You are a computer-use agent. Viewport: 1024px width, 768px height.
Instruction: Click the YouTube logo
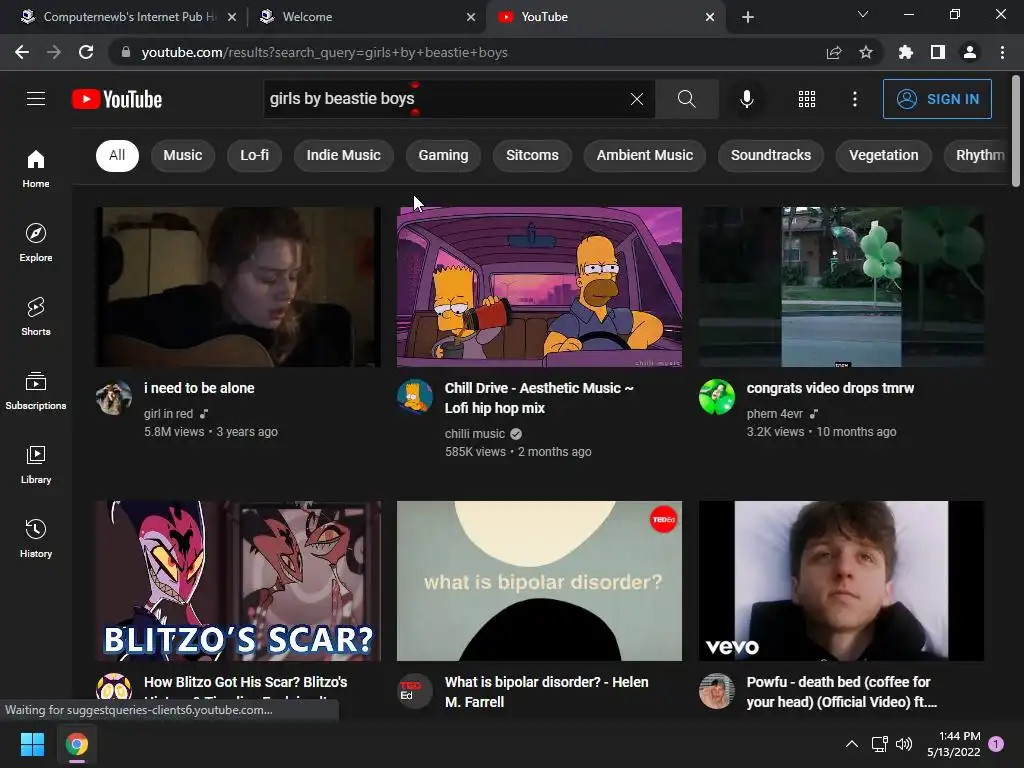pyautogui.click(x=117, y=99)
